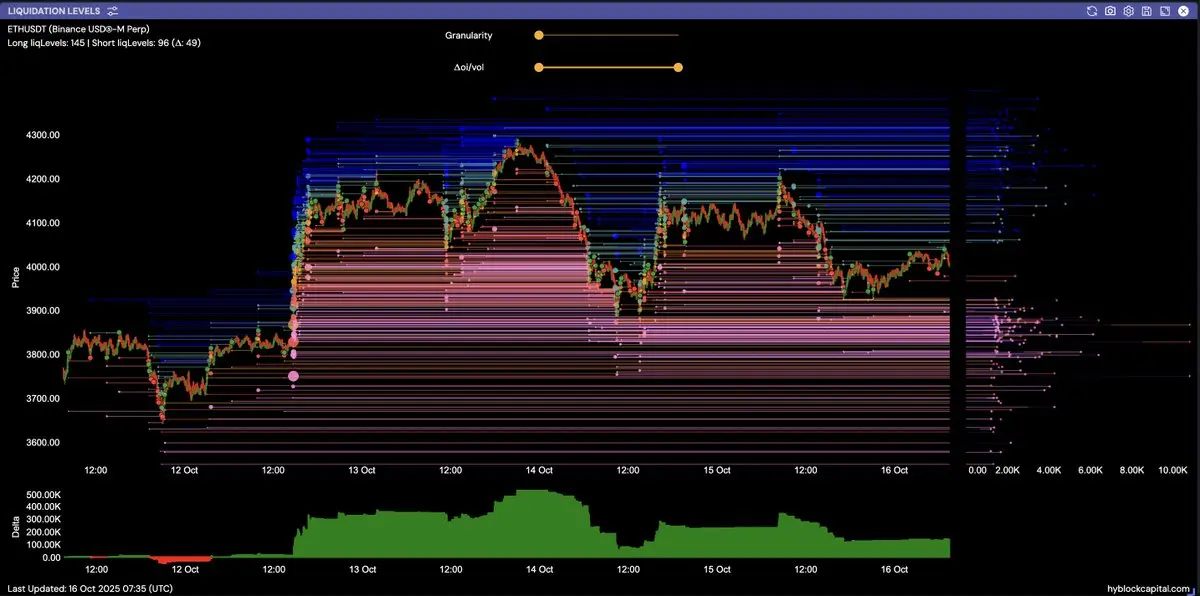Click the ETHUSDT (Binance USD®-M Perp) label
Image resolution: width=1200 pixels, height=596 pixels.
(78, 29)
